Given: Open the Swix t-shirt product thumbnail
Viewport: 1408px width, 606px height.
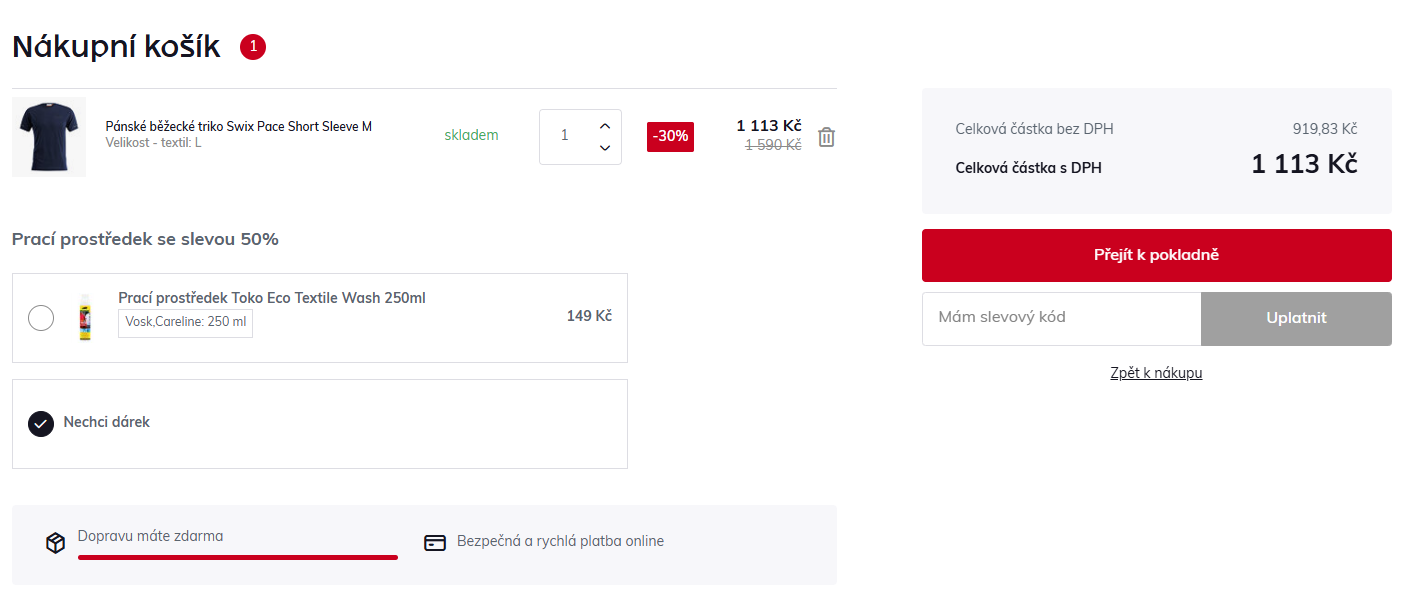Looking at the screenshot, I should pyautogui.click(x=49, y=137).
